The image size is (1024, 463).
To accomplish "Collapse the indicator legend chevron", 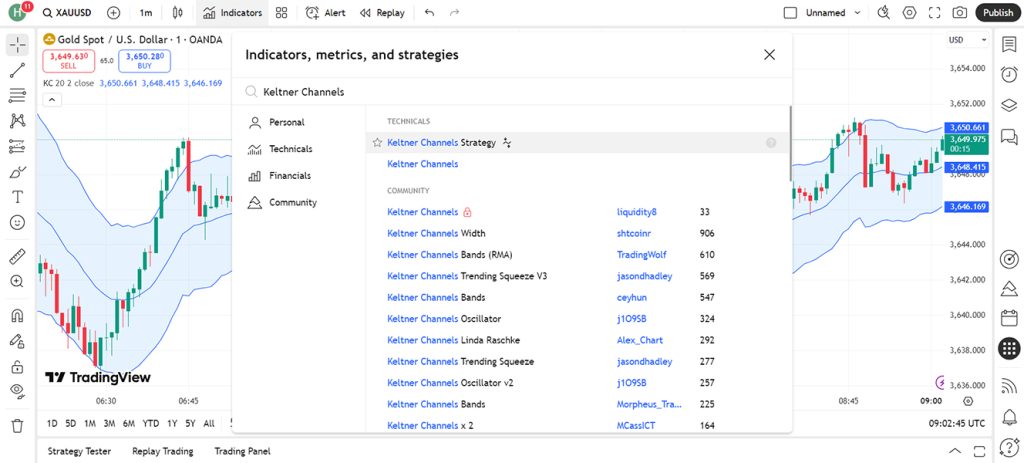I will 52,100.
